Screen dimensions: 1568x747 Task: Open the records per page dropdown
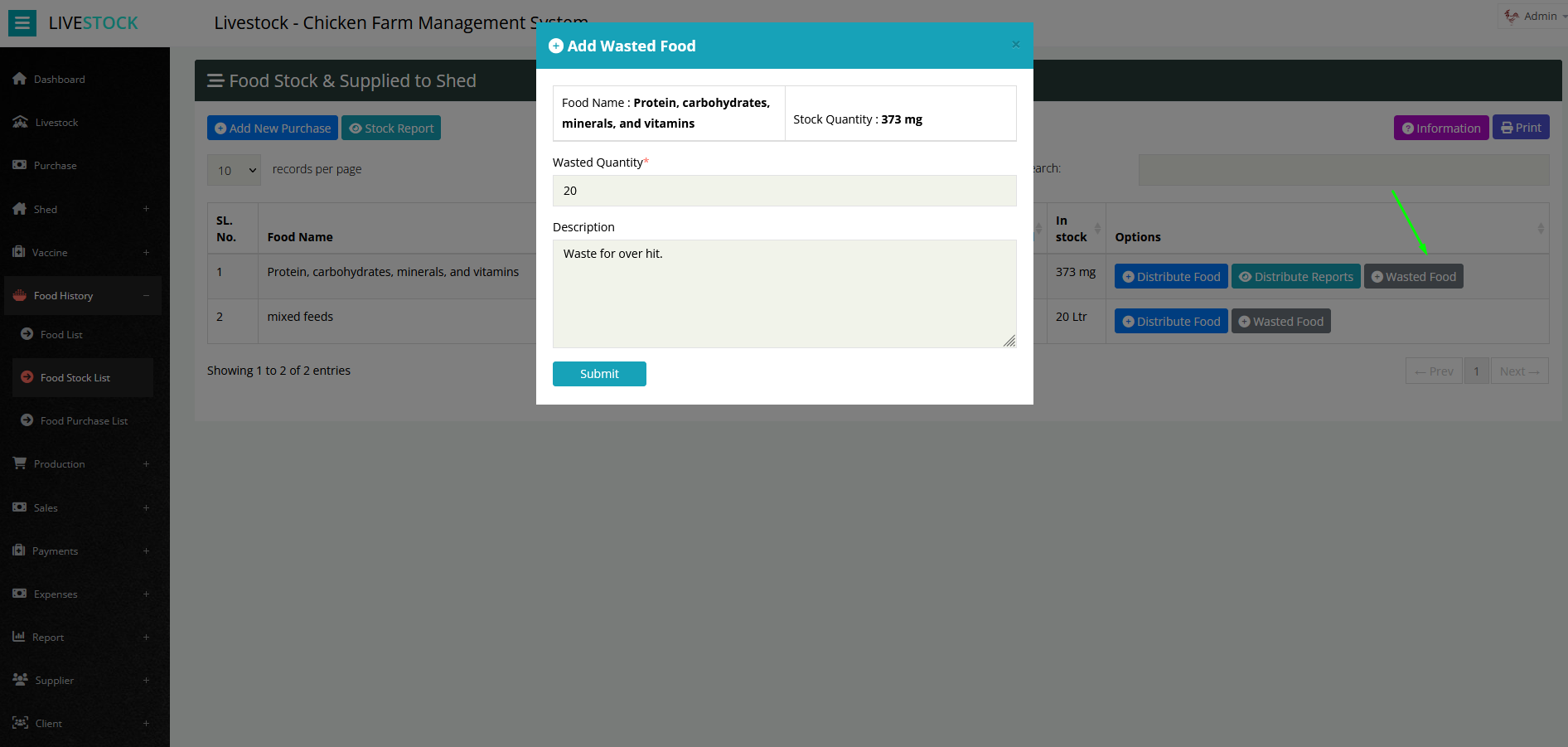[234, 170]
